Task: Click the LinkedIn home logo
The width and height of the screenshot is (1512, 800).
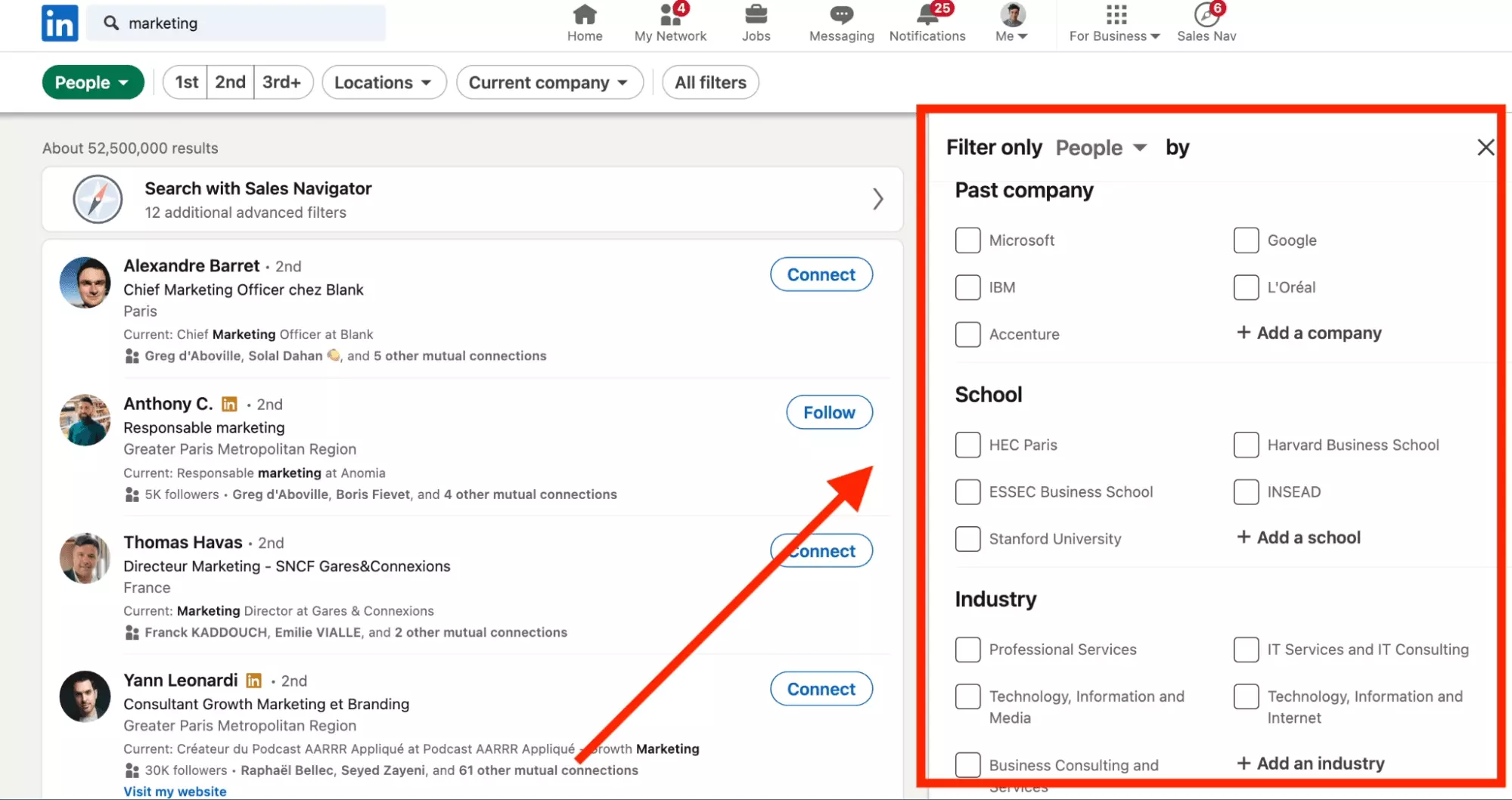Action: (59, 23)
